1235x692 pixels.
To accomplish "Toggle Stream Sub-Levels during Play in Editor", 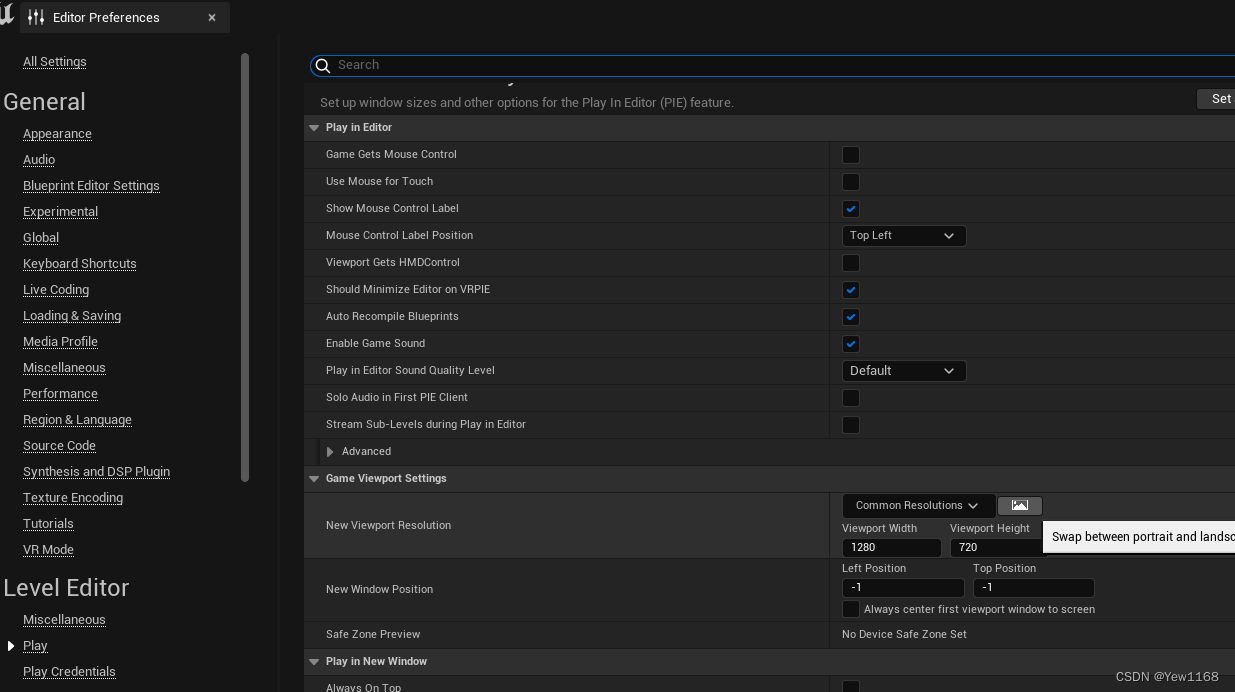I will pyautogui.click(x=851, y=425).
